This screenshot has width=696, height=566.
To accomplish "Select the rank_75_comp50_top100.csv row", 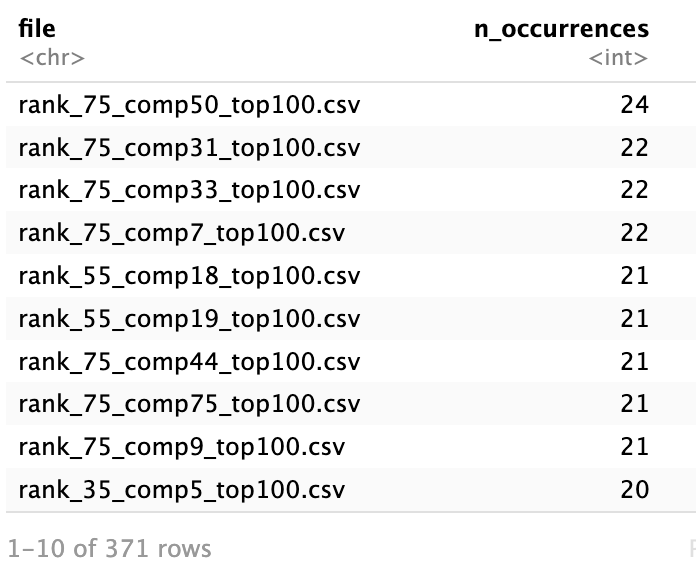I will (189, 105).
